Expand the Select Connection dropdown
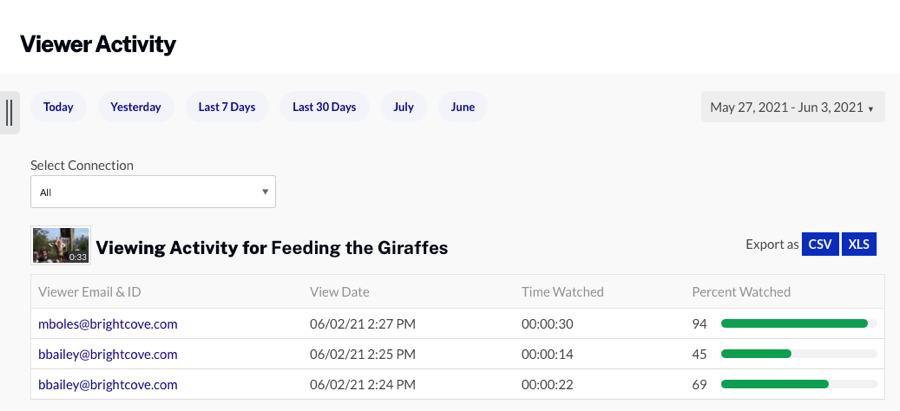 (153, 192)
